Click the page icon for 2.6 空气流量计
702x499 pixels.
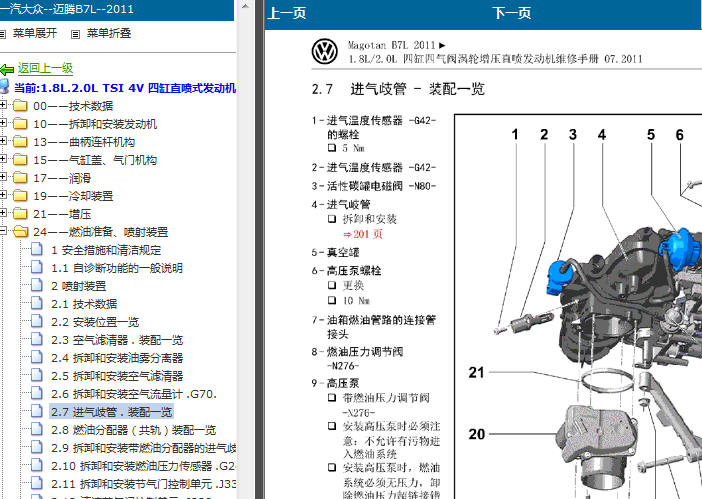pyautogui.click(x=37, y=393)
